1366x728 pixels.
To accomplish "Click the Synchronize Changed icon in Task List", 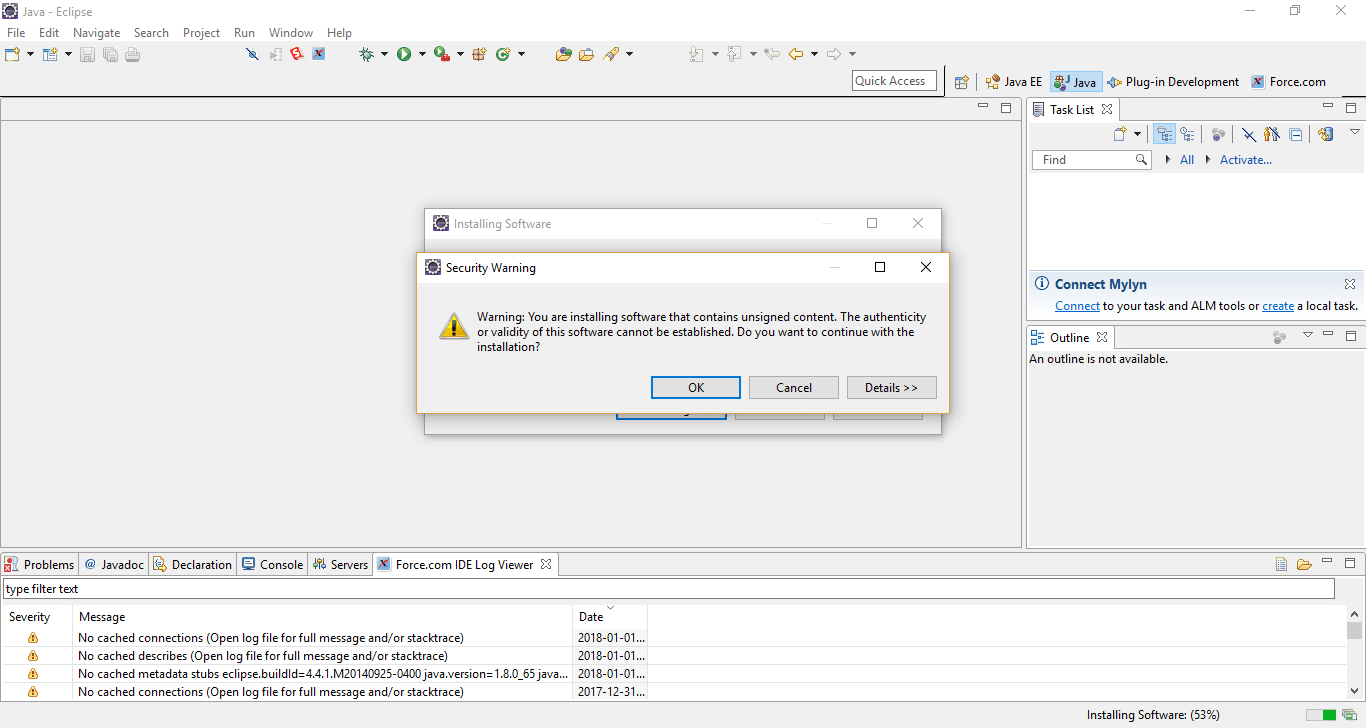I will pyautogui.click(x=1326, y=134).
